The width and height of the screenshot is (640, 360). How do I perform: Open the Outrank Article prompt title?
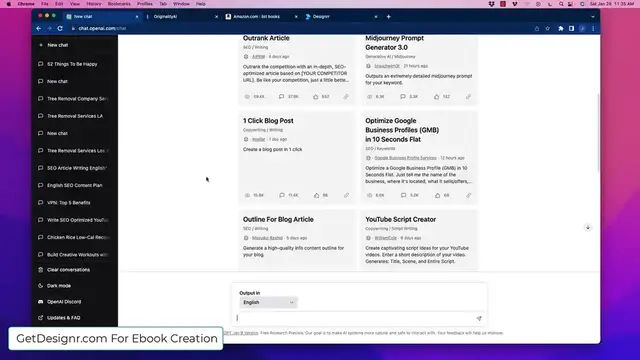(x=266, y=38)
